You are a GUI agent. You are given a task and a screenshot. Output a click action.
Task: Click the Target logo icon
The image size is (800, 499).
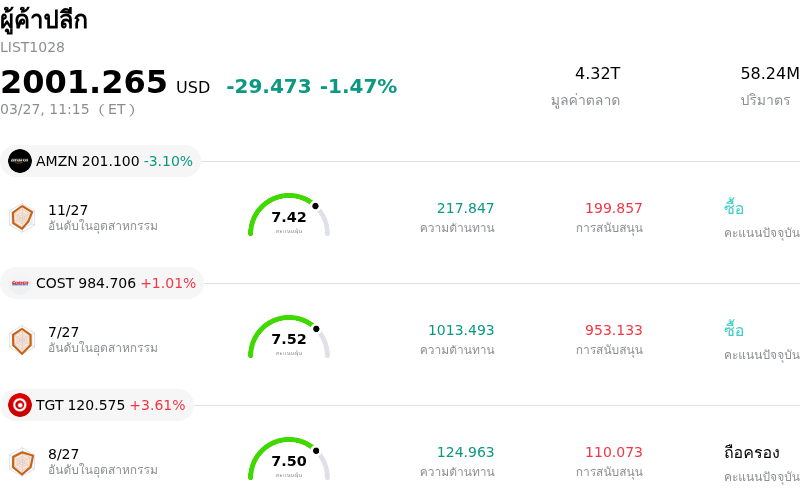(20, 405)
